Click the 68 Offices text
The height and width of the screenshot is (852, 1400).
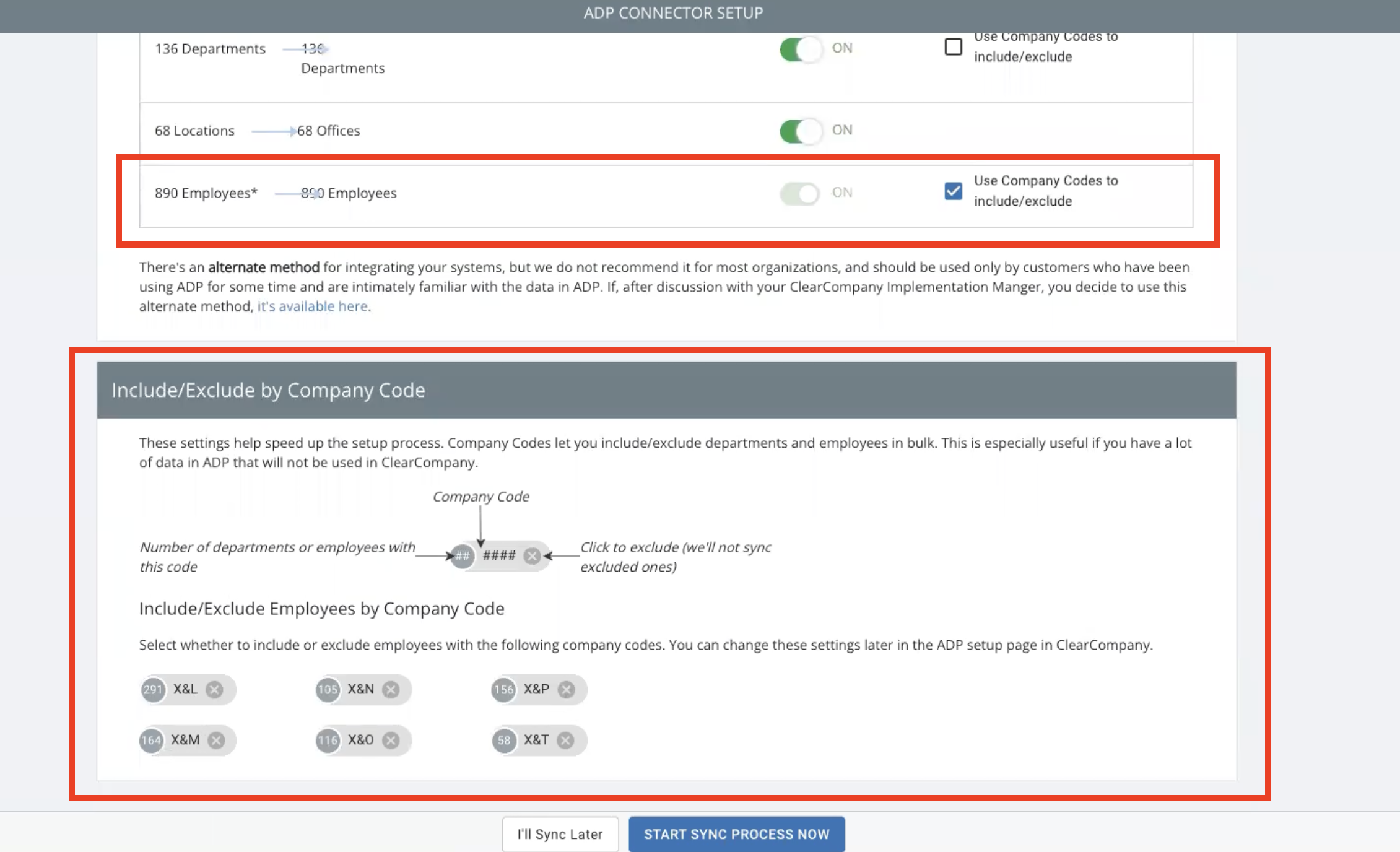pos(328,131)
